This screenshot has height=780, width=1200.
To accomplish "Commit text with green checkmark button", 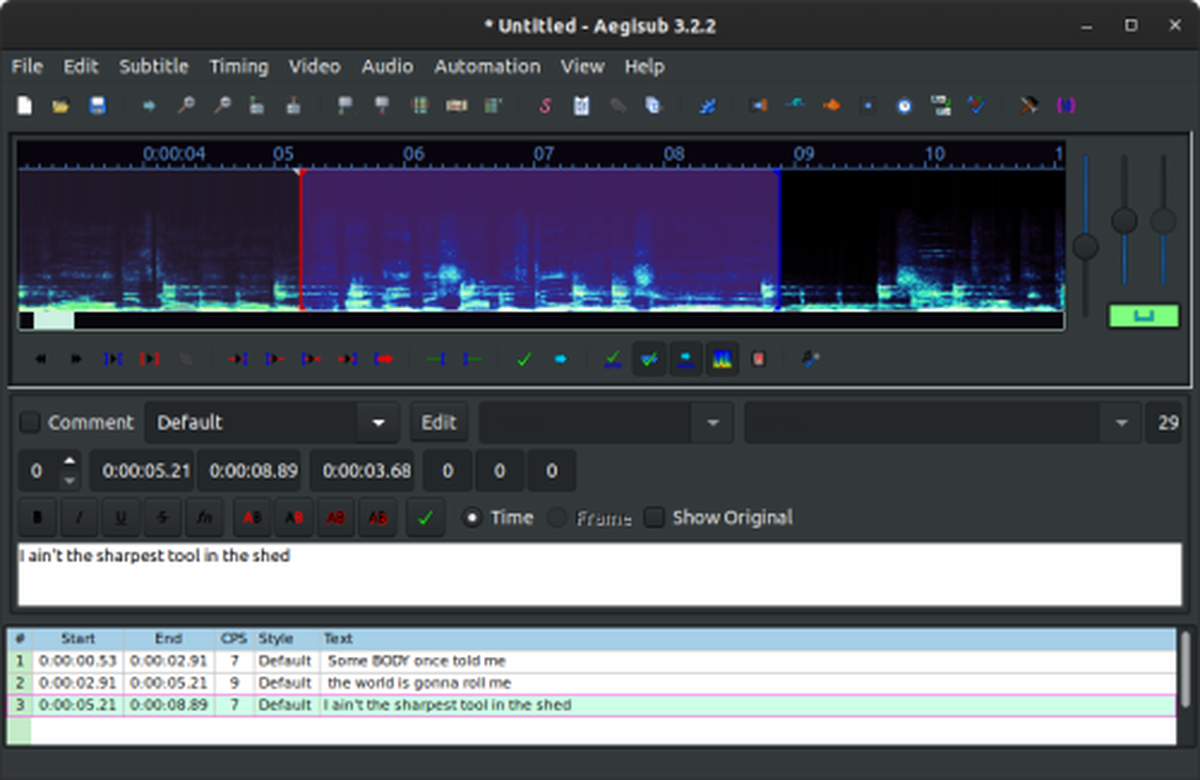I will pyautogui.click(x=425, y=518).
